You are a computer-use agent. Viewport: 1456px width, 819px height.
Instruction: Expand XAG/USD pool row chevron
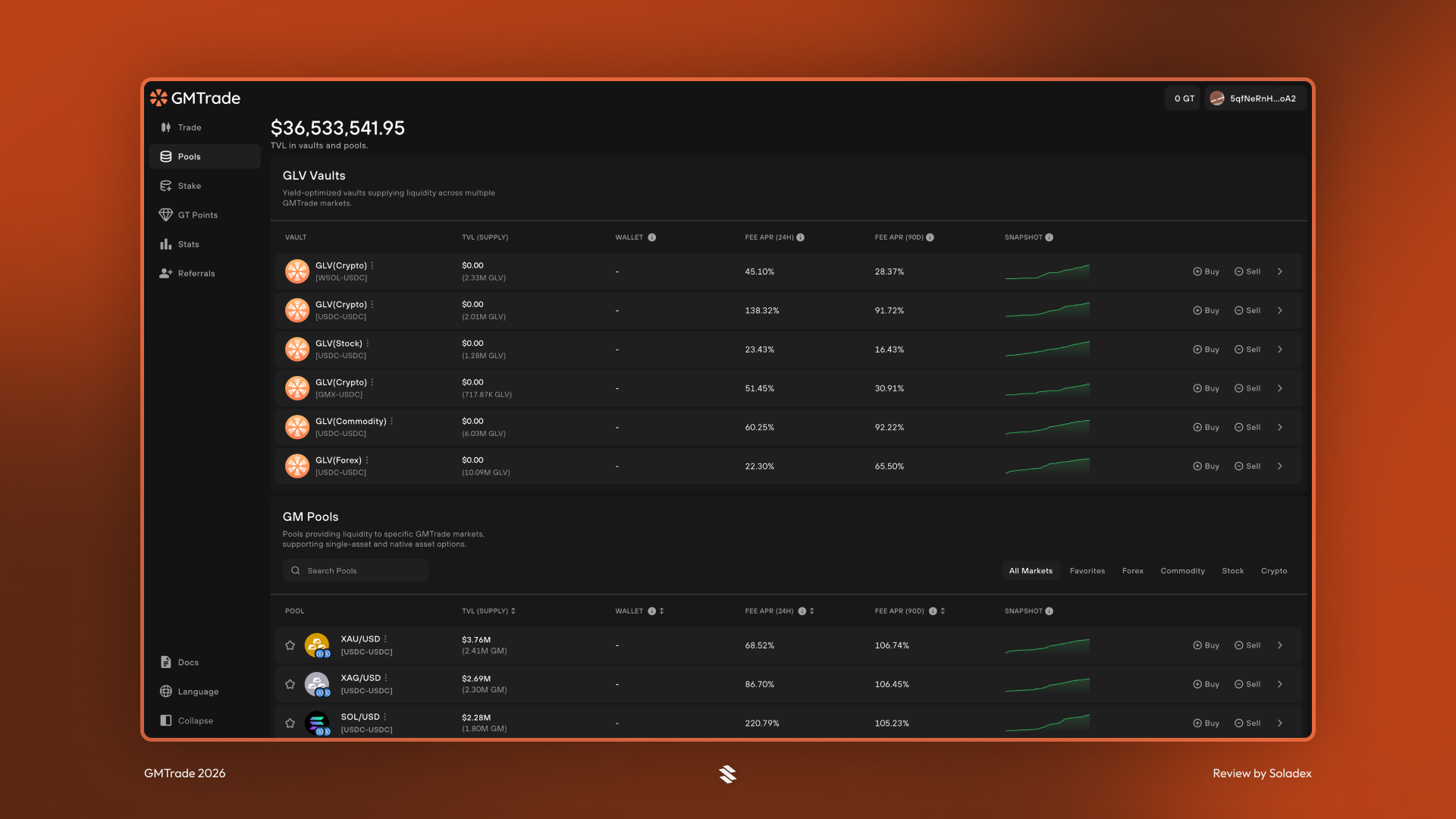(1280, 684)
